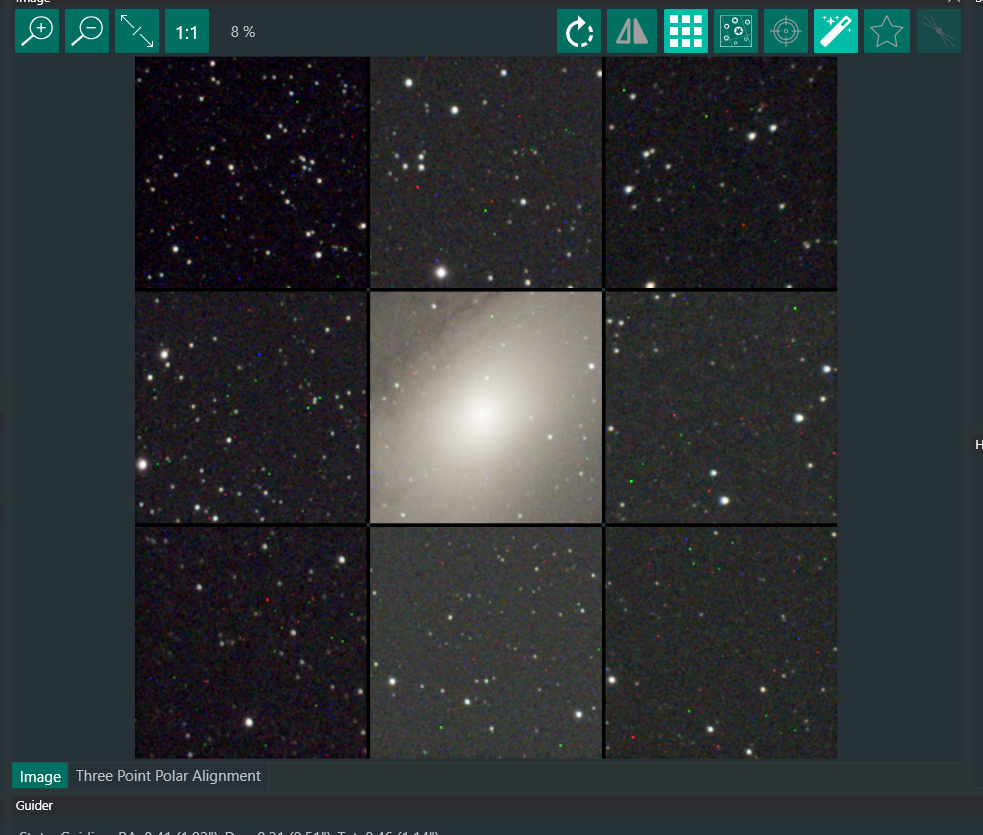Switch to the Image tab
Screen dimensions: 983x835
(x=40, y=776)
